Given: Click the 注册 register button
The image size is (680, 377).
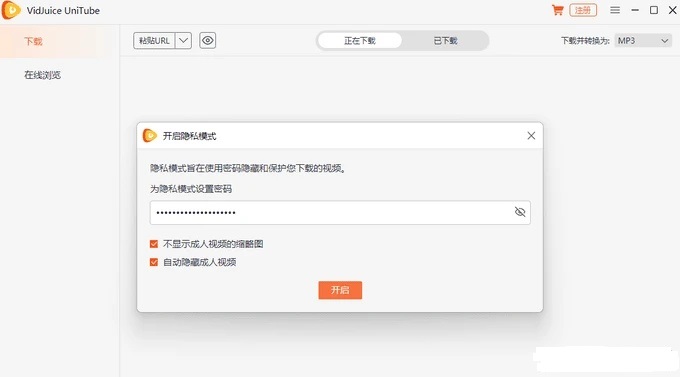Looking at the screenshot, I should [583, 10].
